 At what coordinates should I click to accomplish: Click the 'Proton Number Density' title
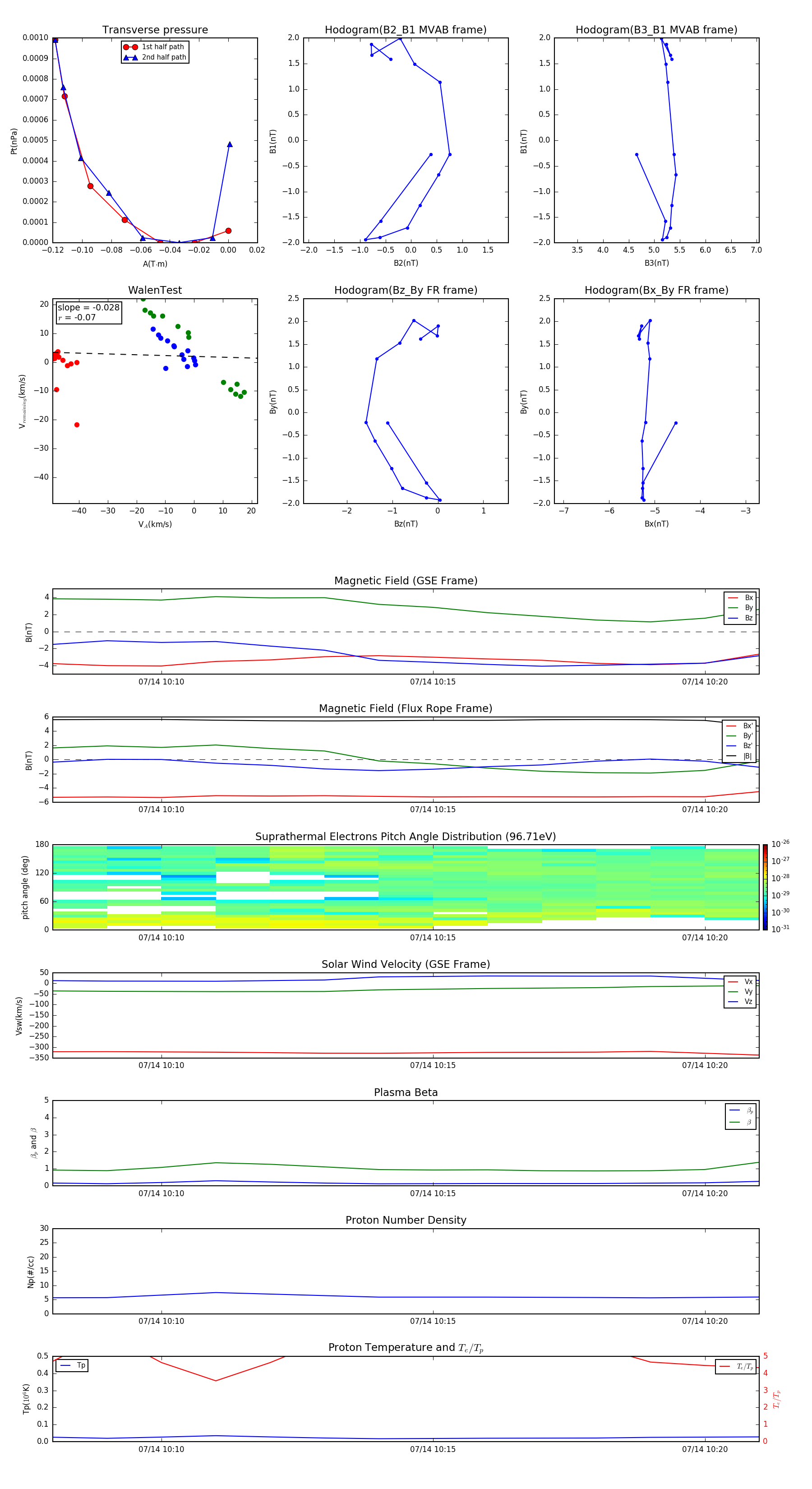click(406, 1220)
